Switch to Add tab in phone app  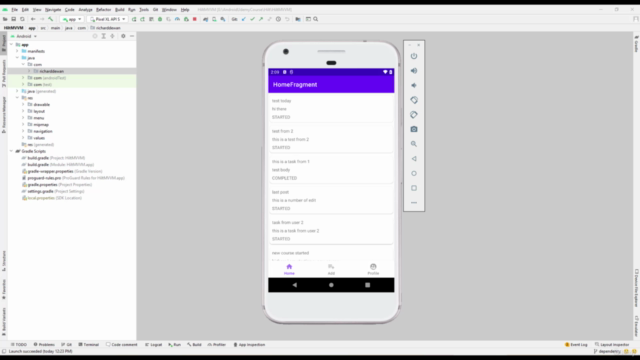click(x=331, y=269)
